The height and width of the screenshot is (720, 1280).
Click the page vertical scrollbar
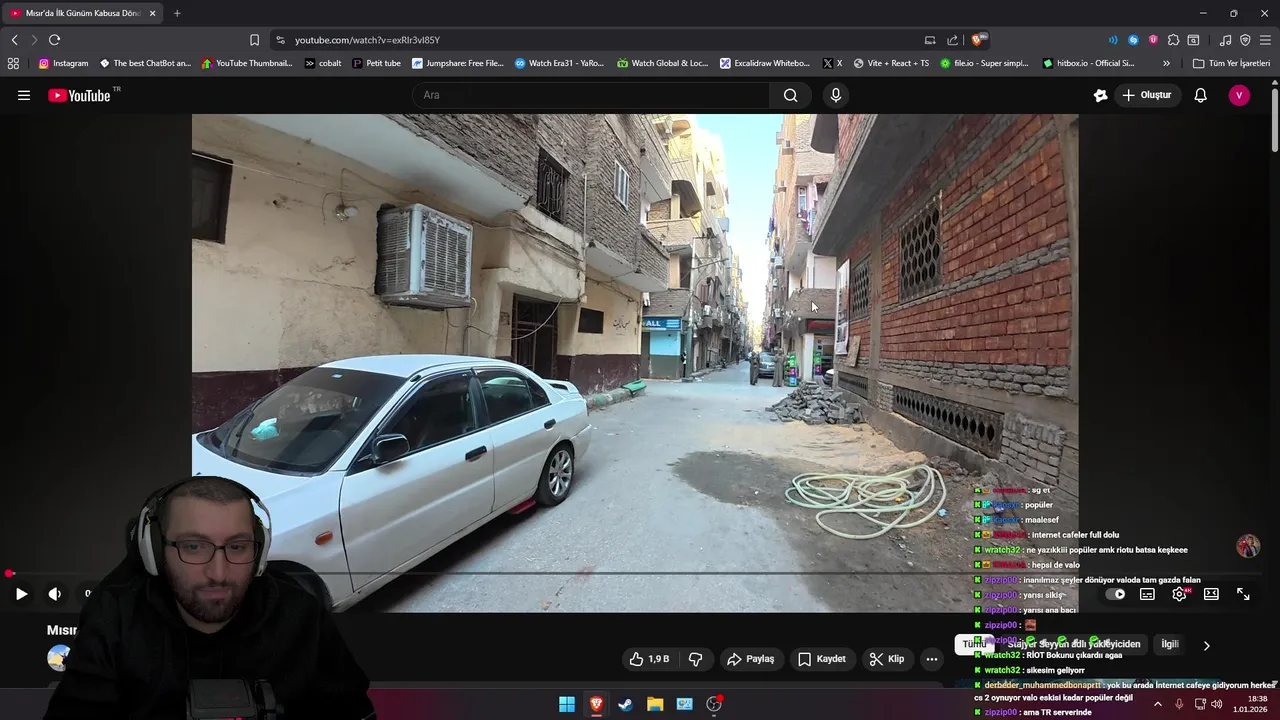[1274, 120]
